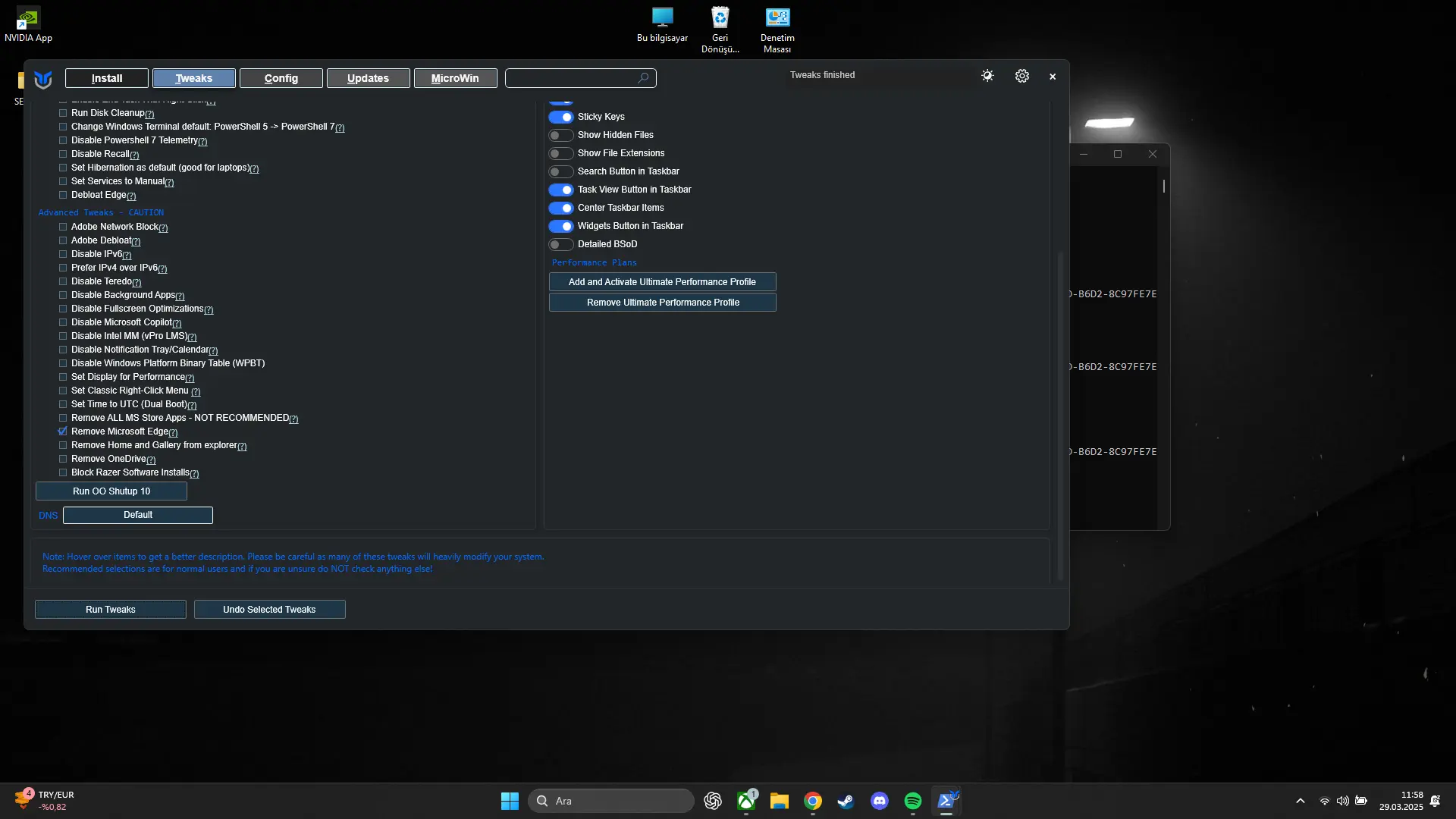Screen dimensions: 1456x819
Task: Check Set Services to Manual checkbox
Action: click(x=63, y=181)
